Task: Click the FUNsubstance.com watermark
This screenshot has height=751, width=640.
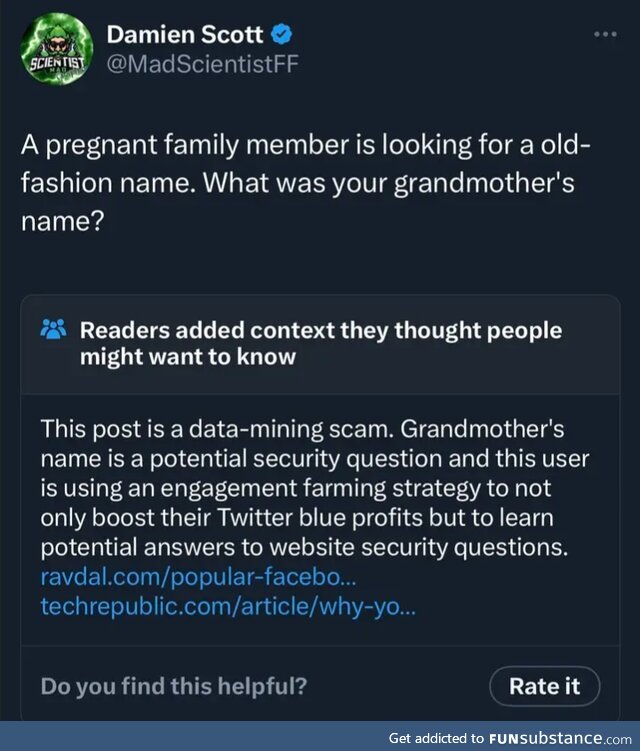Action: tap(560, 738)
